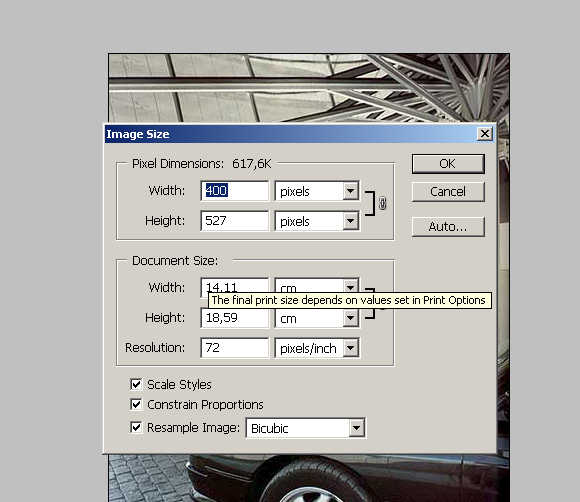
Task: Click the OK button
Action: click(x=448, y=164)
